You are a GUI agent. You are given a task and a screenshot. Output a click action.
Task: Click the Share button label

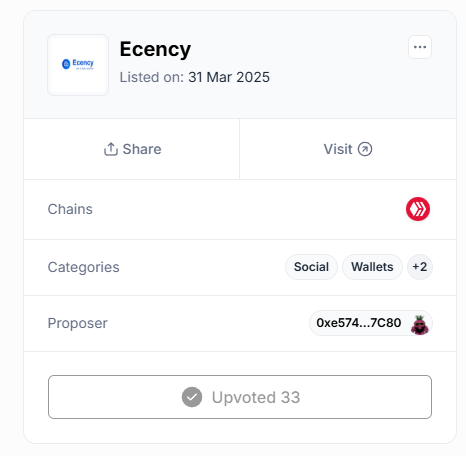142,149
